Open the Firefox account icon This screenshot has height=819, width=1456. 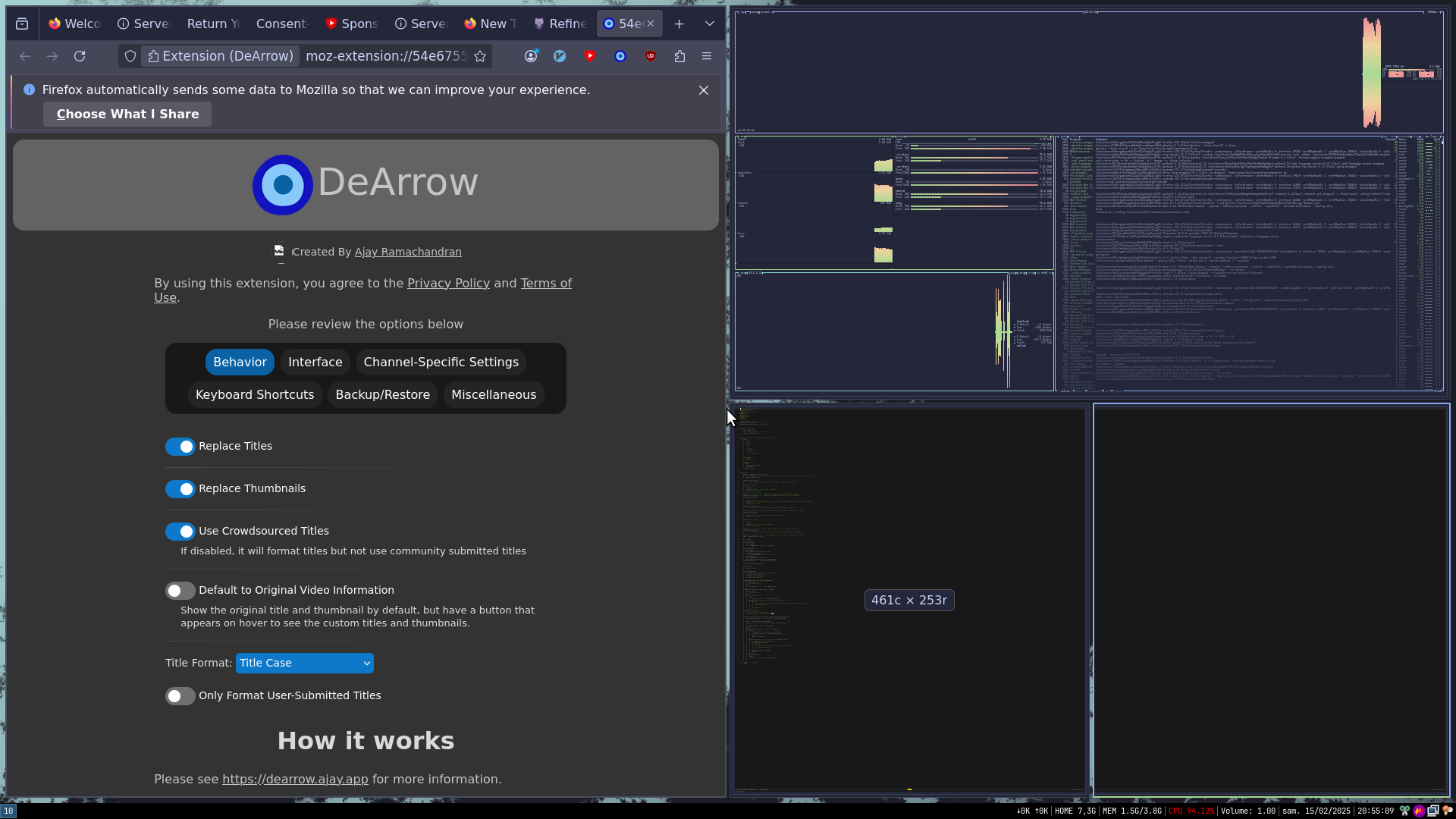[531, 56]
